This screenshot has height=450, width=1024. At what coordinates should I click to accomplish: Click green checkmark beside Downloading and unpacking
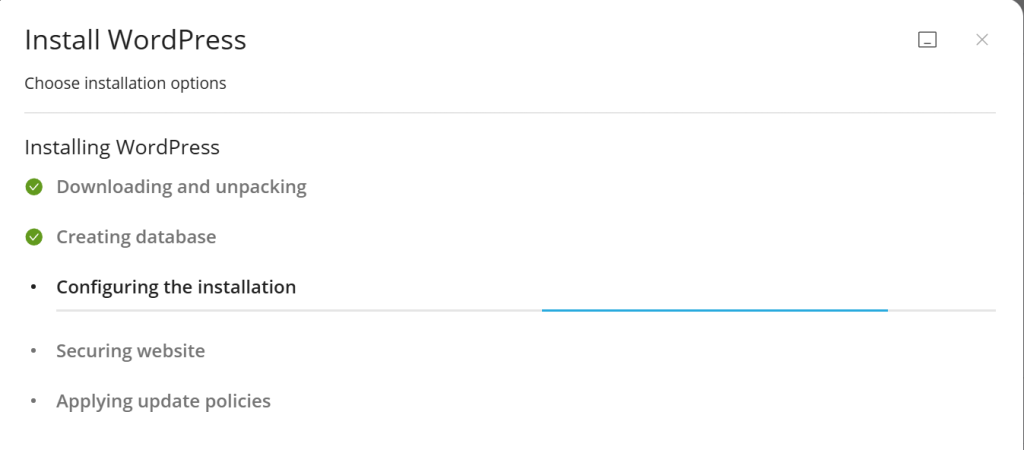tap(34, 187)
